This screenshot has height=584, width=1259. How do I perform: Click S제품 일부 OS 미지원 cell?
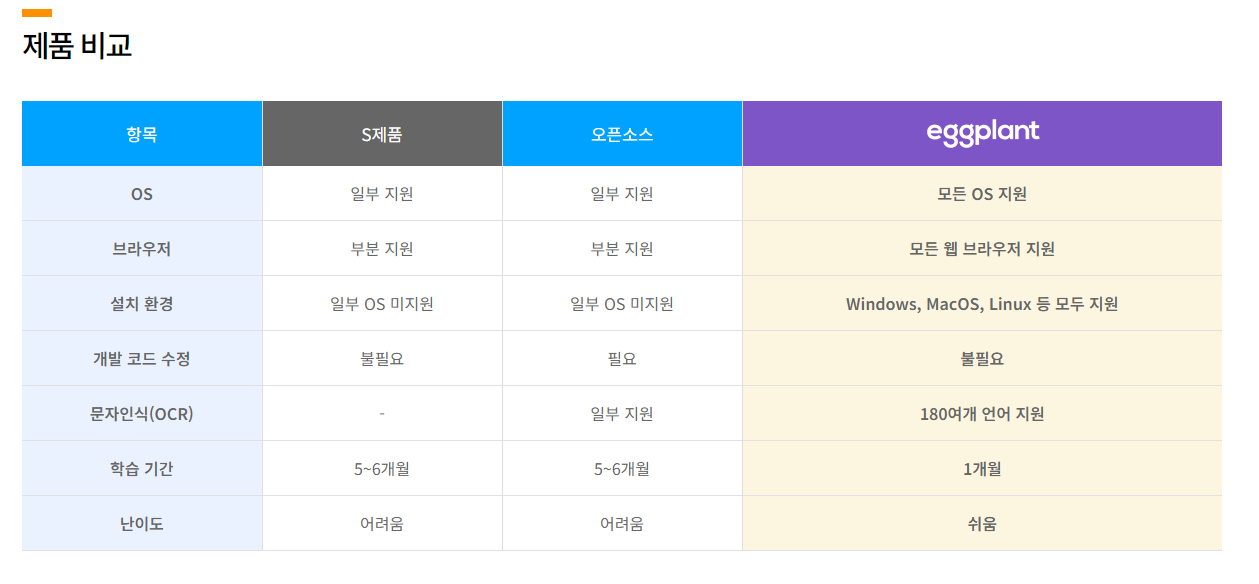382,304
